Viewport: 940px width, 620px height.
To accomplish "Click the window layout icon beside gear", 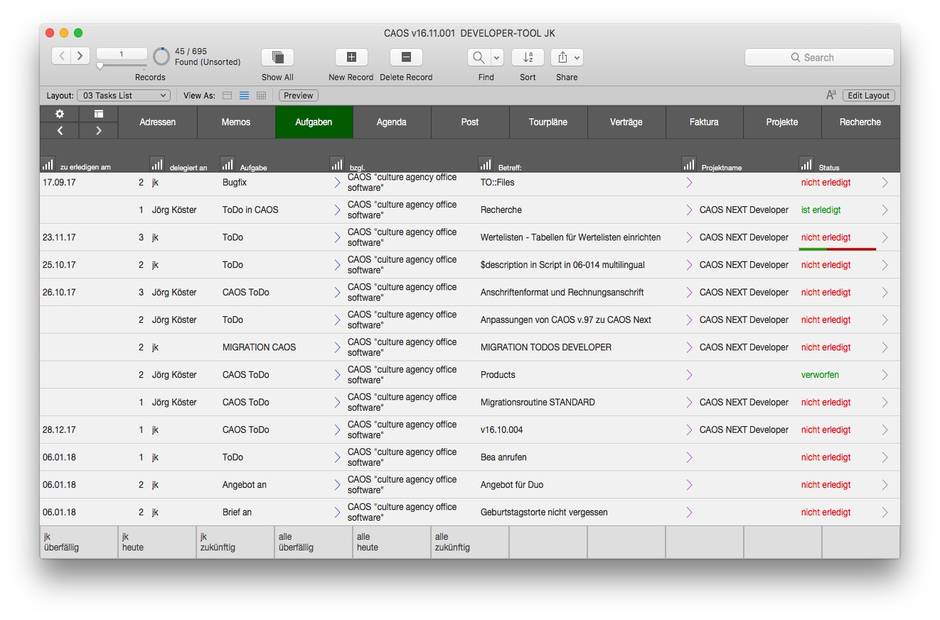I will (98, 114).
